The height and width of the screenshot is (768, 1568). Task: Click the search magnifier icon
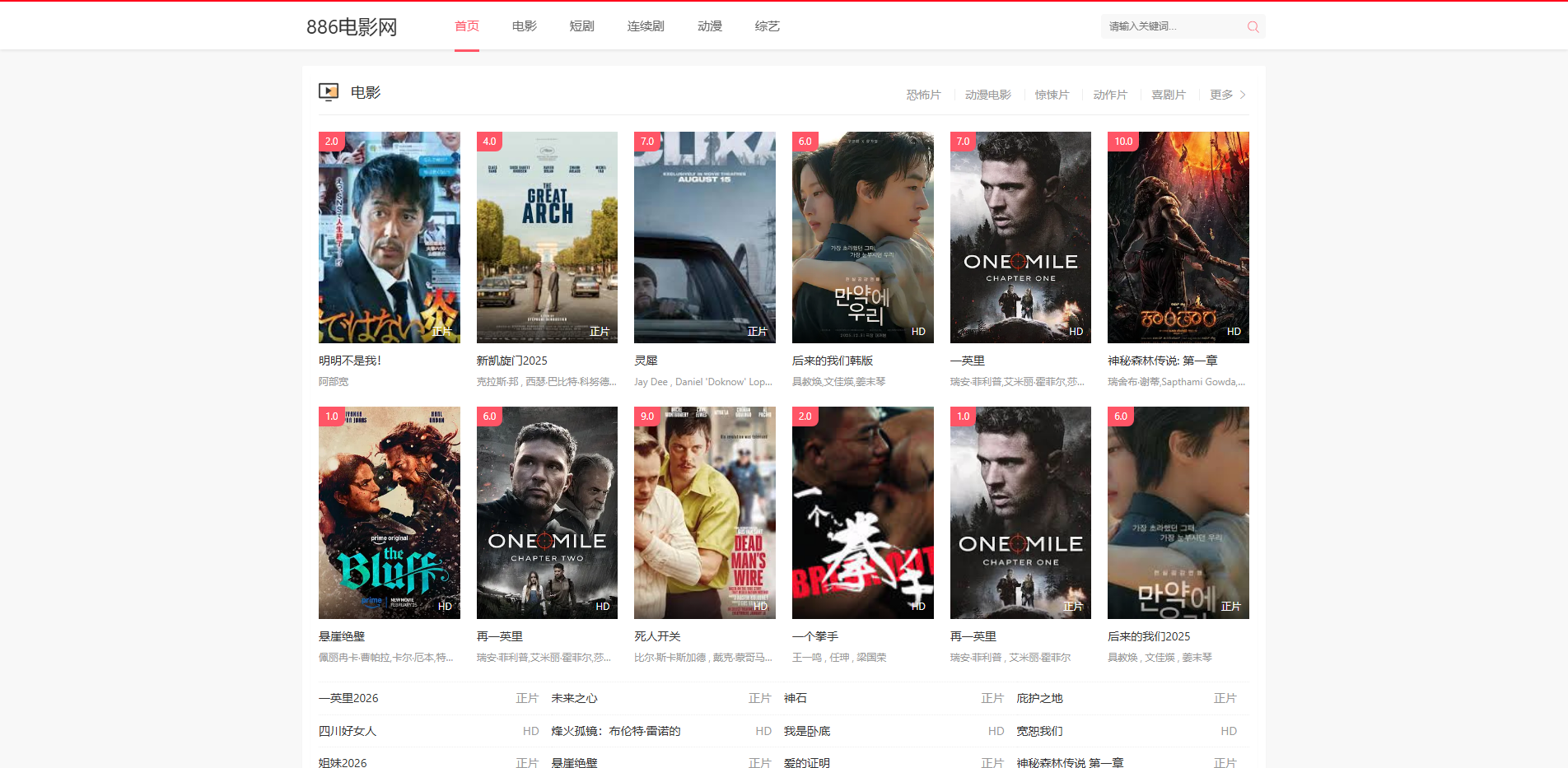pyautogui.click(x=1253, y=27)
